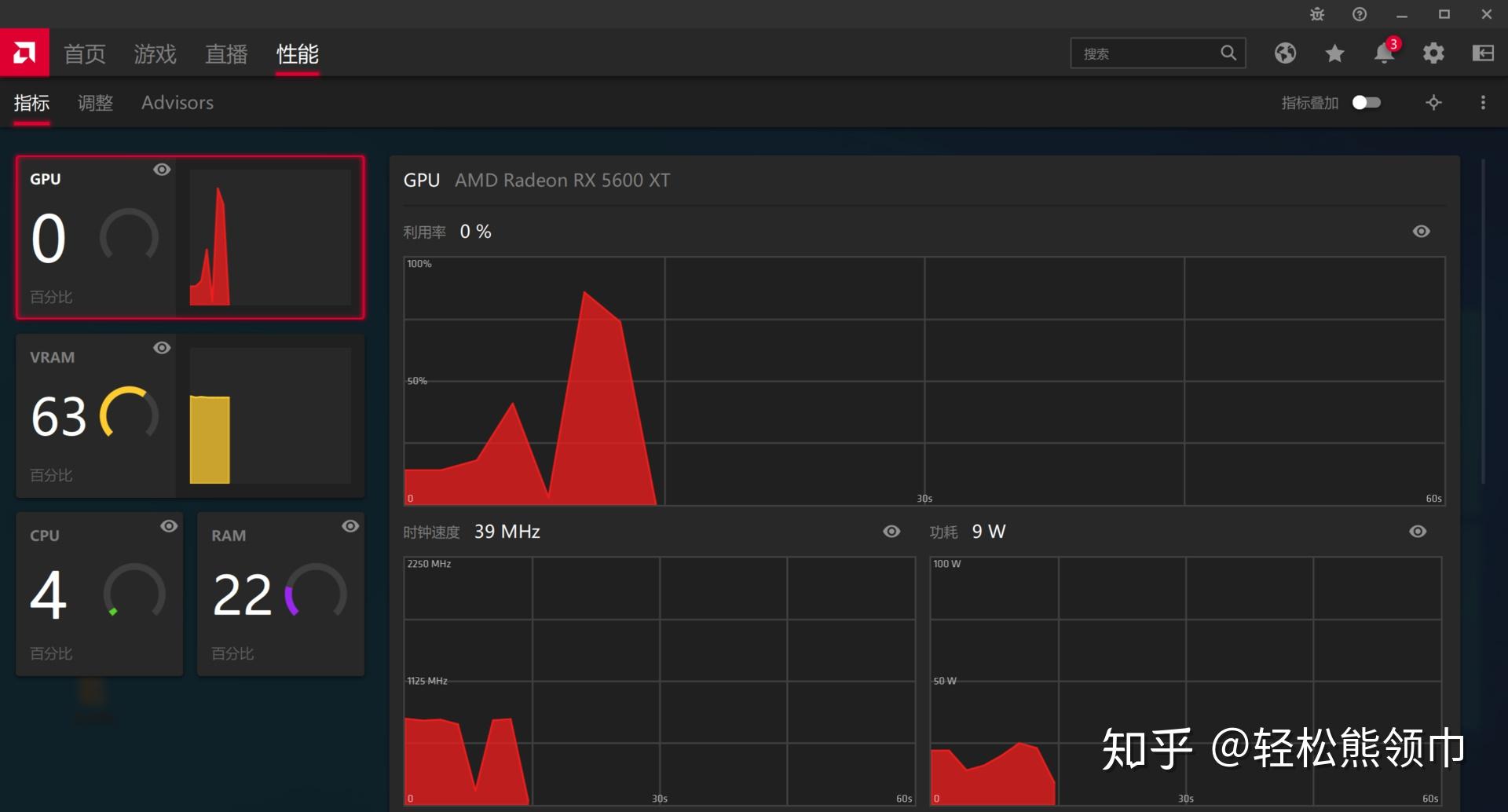Maximize the Radeon Software window

[x=1444, y=14]
